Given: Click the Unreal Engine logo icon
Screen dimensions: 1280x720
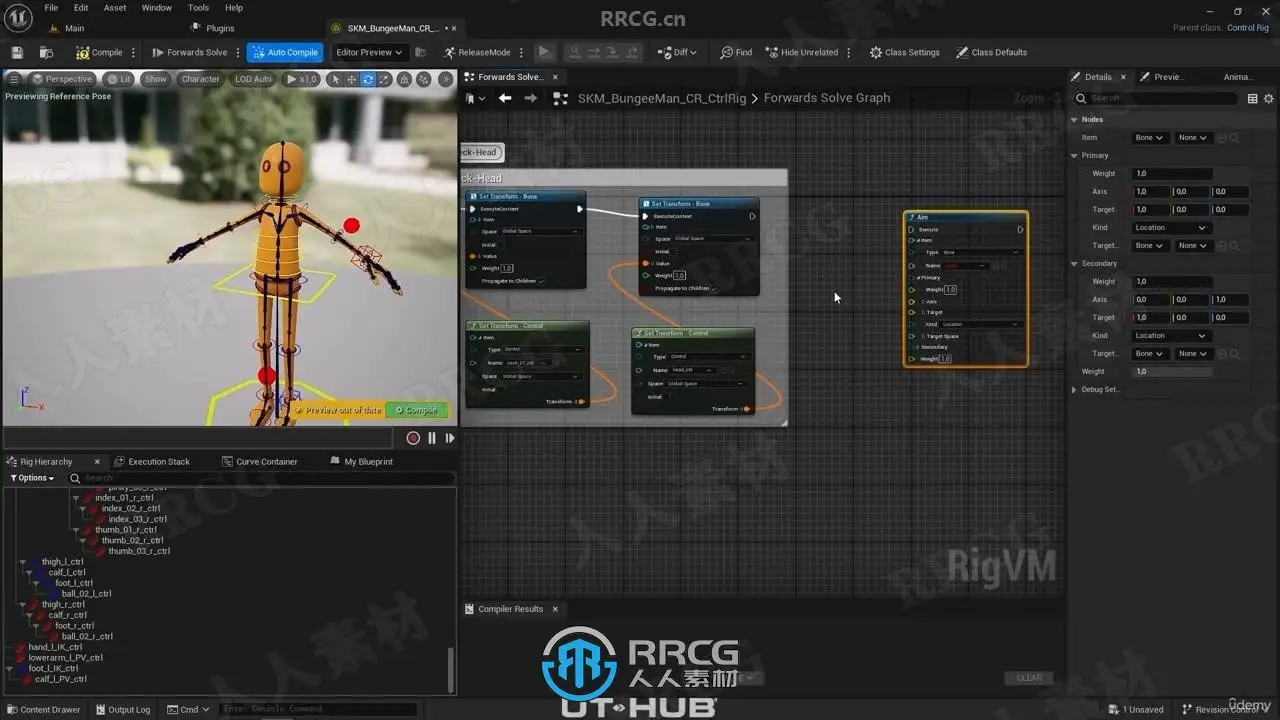Looking at the screenshot, I should [19, 18].
